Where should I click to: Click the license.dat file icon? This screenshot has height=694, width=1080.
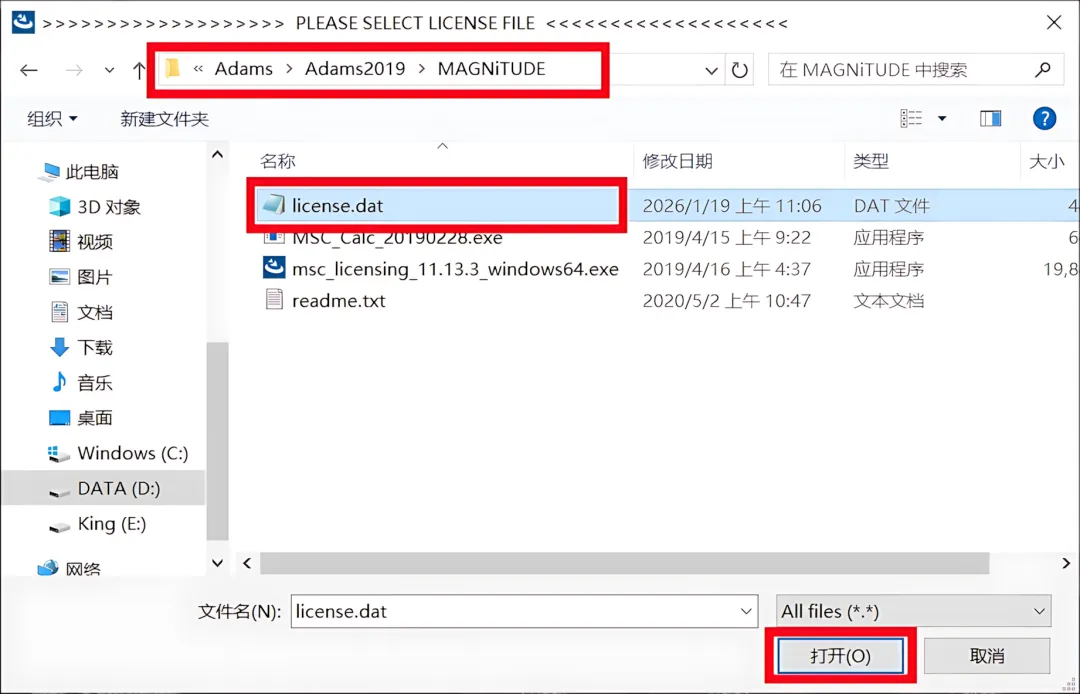(274, 204)
